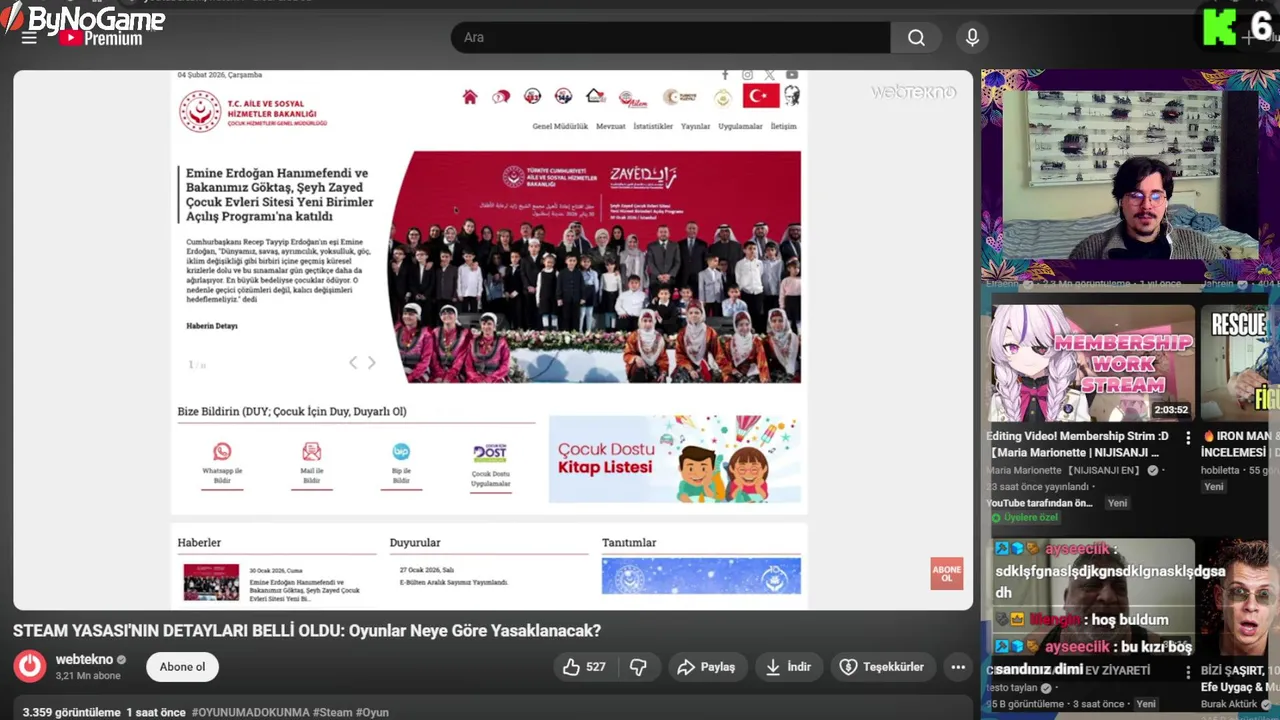The image size is (1280, 720).
Task: Open BİZİ ŞAŞIRT video thumbnail
Action: [x=1240, y=597]
